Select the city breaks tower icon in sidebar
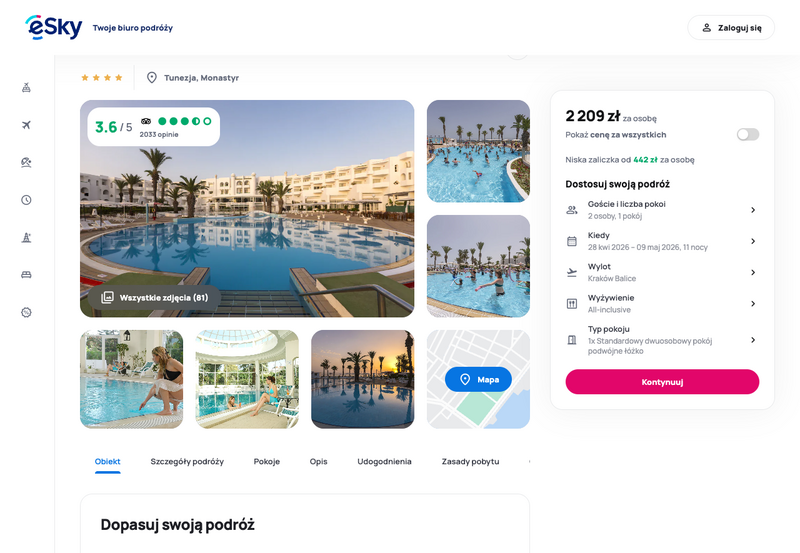The height and width of the screenshot is (553, 800). (x=27, y=237)
